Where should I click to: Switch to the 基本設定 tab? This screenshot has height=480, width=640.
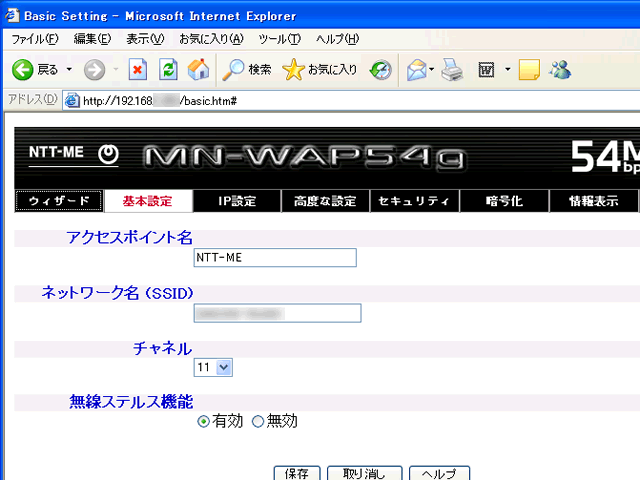click(x=148, y=201)
